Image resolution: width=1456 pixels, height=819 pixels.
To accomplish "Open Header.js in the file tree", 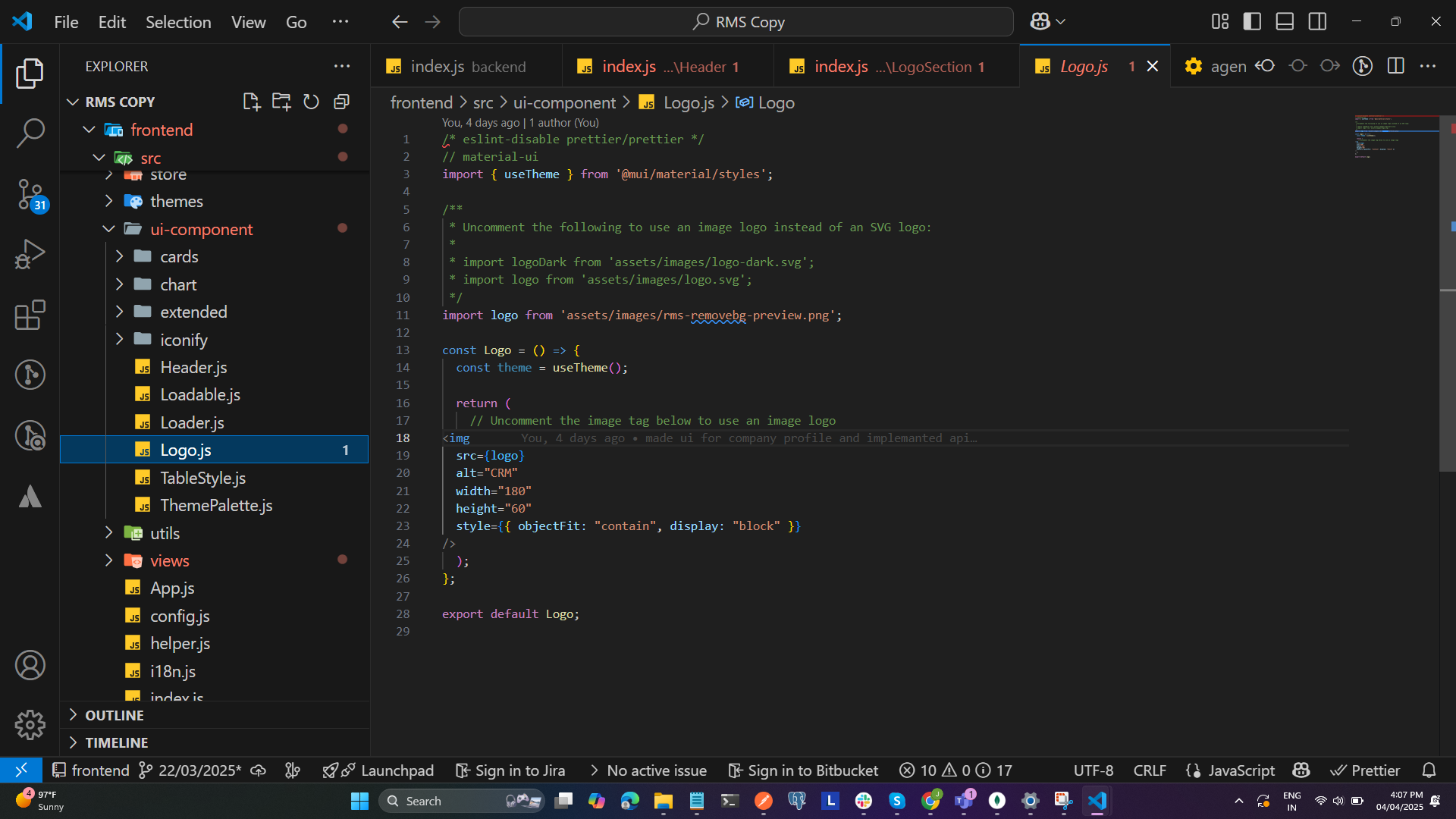I will click(x=193, y=367).
